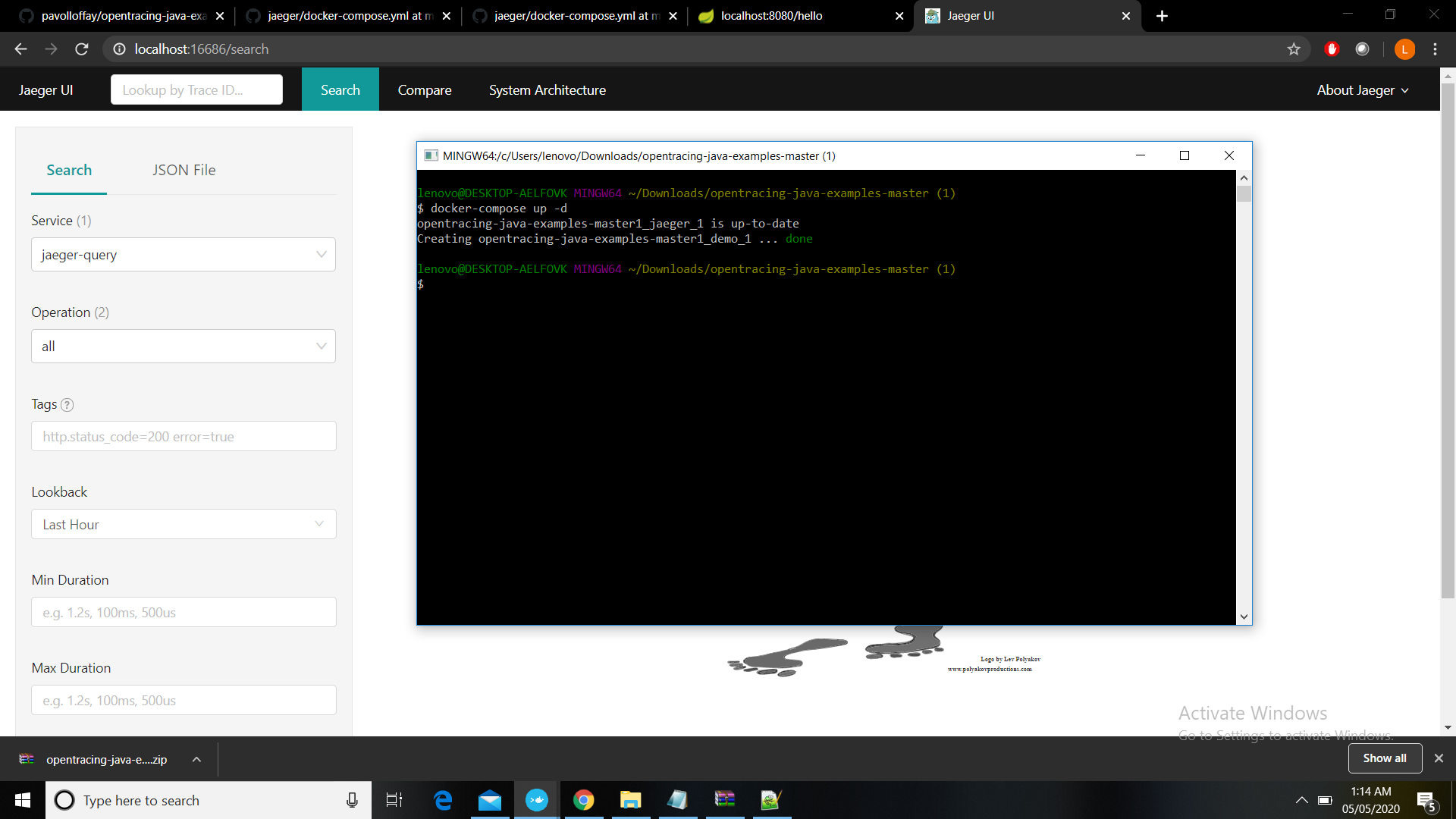Click the ad blocker extension icon
The image size is (1456, 819).
coord(1332,49)
